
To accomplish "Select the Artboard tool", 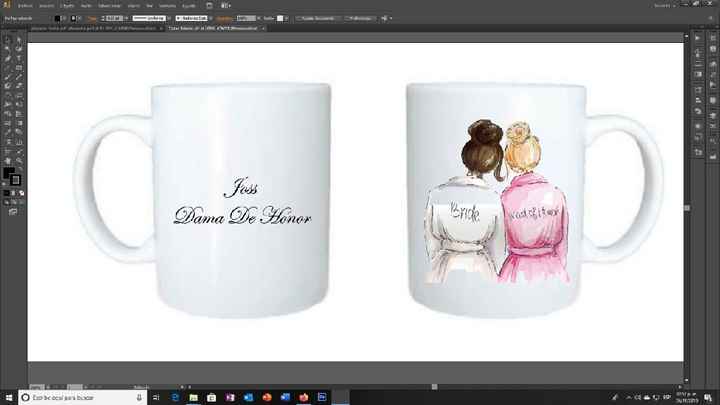I will [7, 151].
